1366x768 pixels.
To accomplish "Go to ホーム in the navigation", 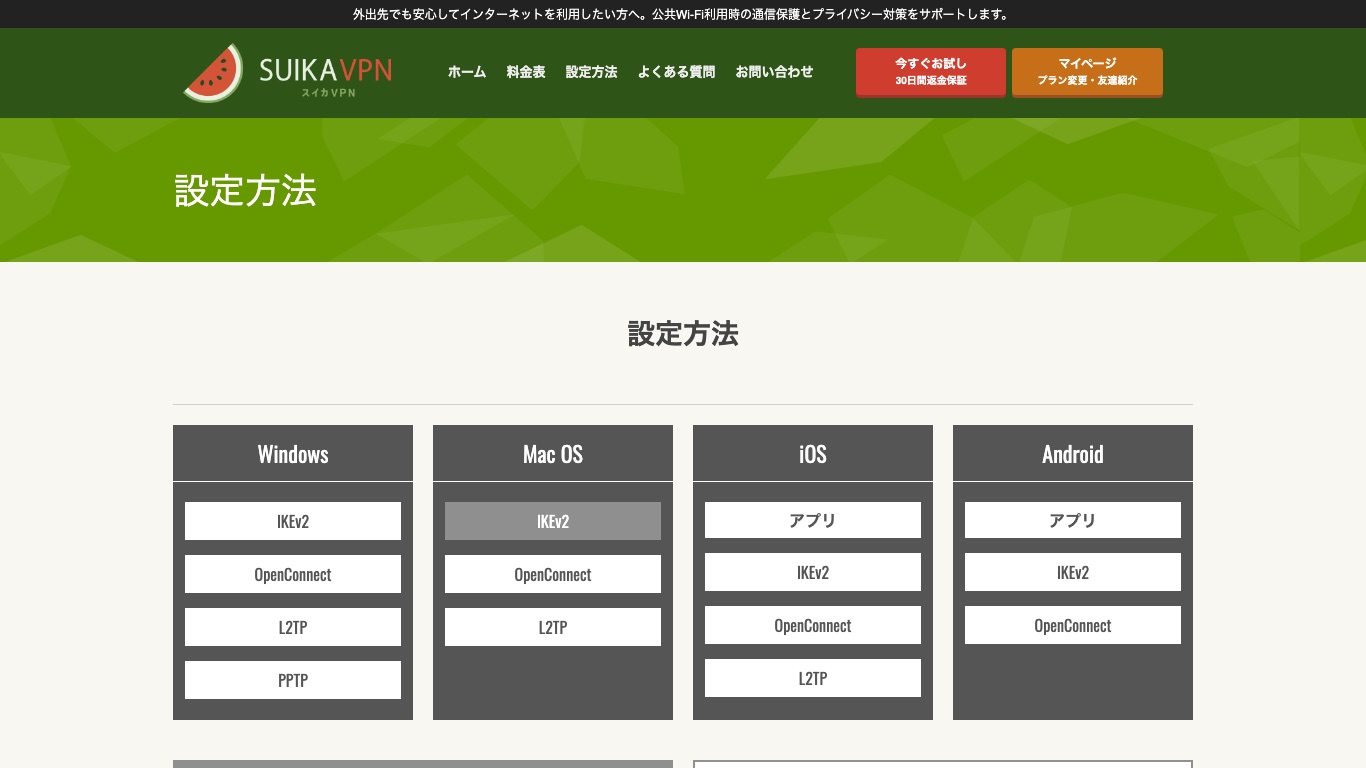I will point(467,72).
